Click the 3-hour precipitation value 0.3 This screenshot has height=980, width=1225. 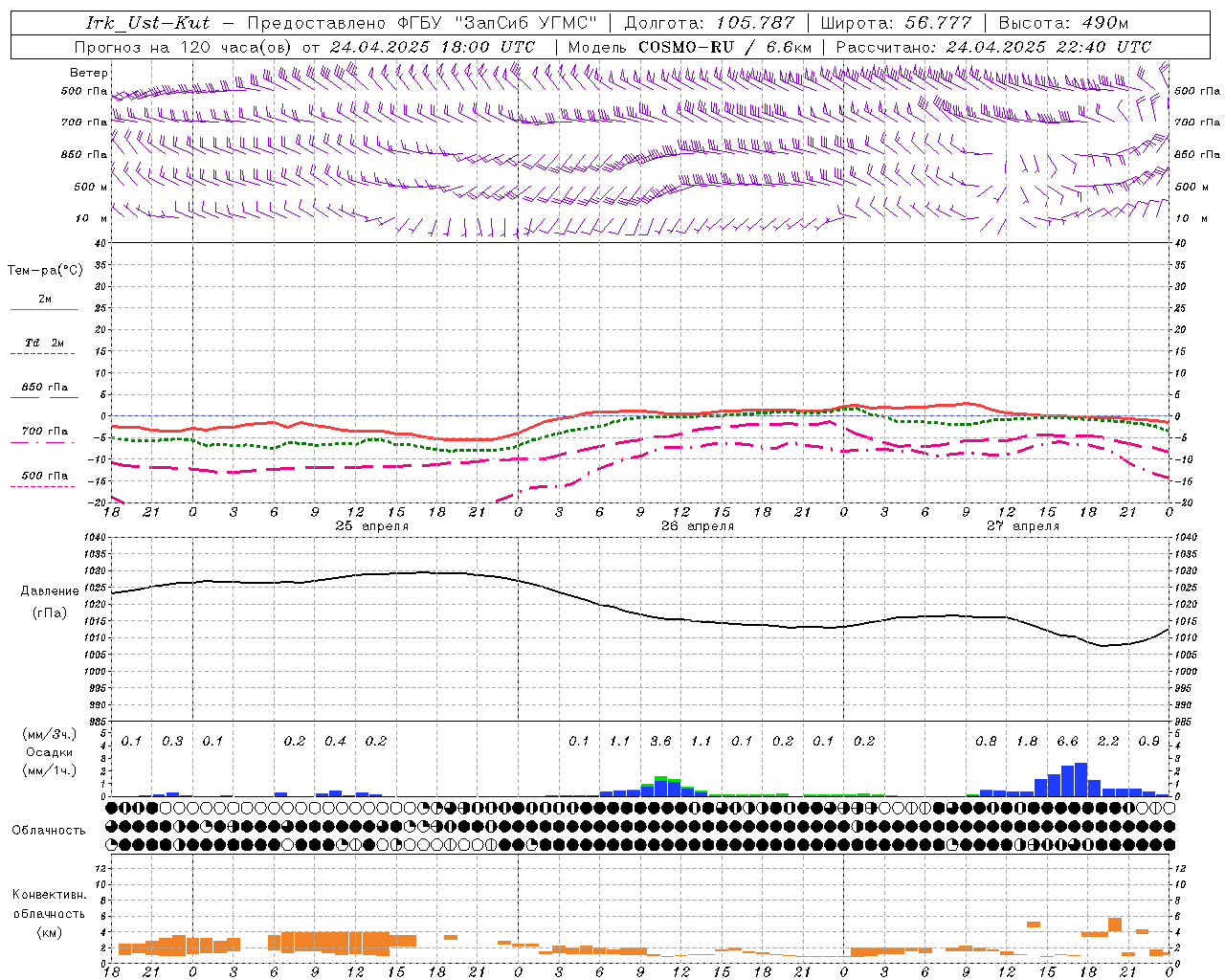(172, 741)
